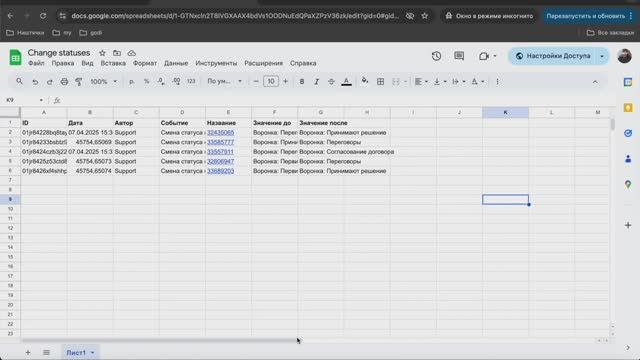Format cell as percent
The height and width of the screenshot is (360, 640).
146,82
